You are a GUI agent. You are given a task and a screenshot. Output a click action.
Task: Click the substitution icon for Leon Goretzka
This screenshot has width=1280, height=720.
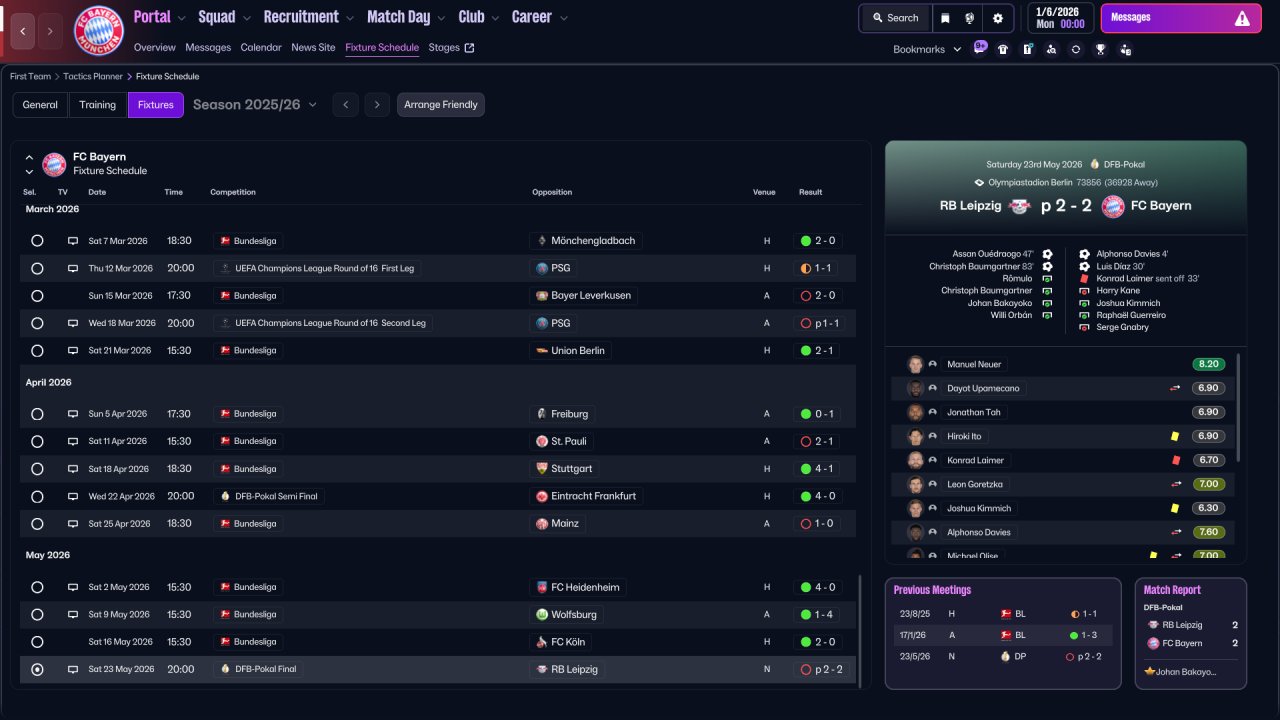[1176, 484]
